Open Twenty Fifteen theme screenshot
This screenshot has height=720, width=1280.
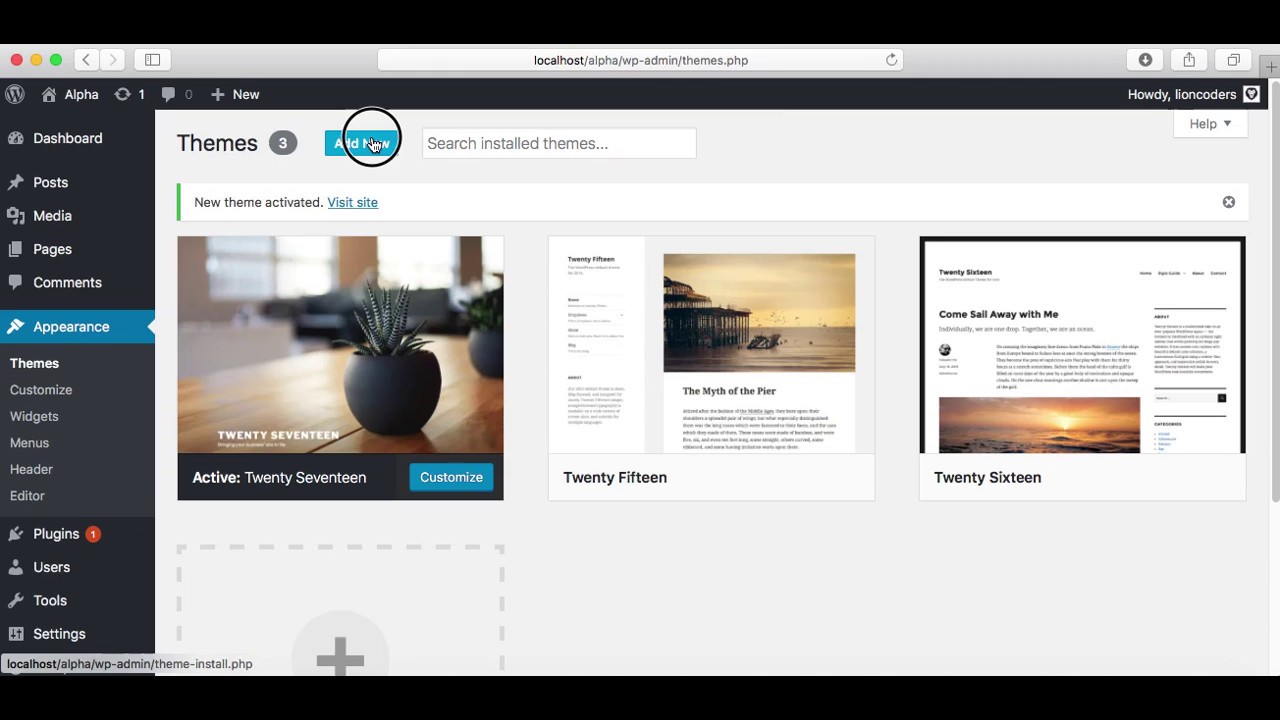point(711,345)
